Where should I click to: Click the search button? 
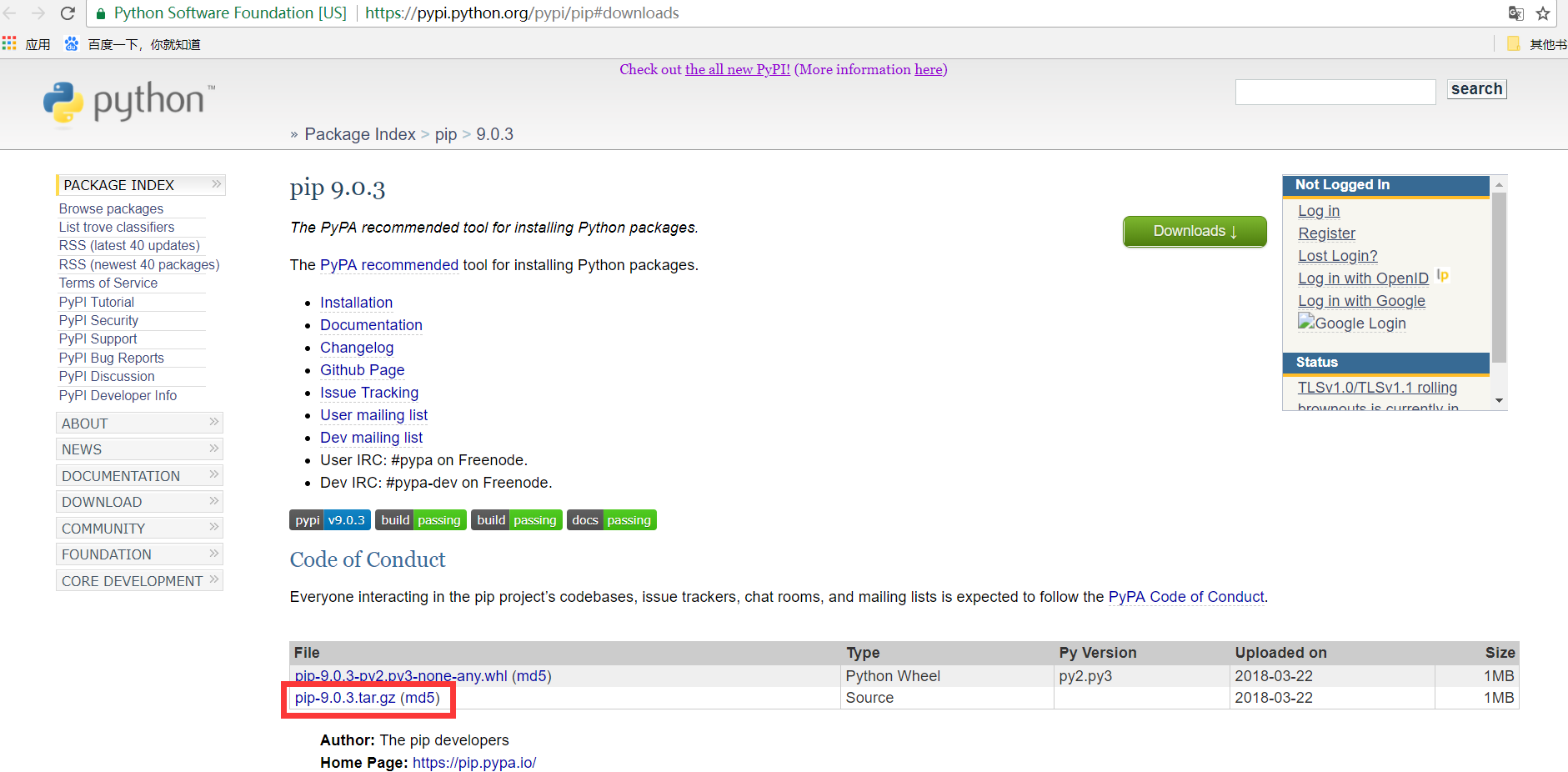(x=1476, y=88)
